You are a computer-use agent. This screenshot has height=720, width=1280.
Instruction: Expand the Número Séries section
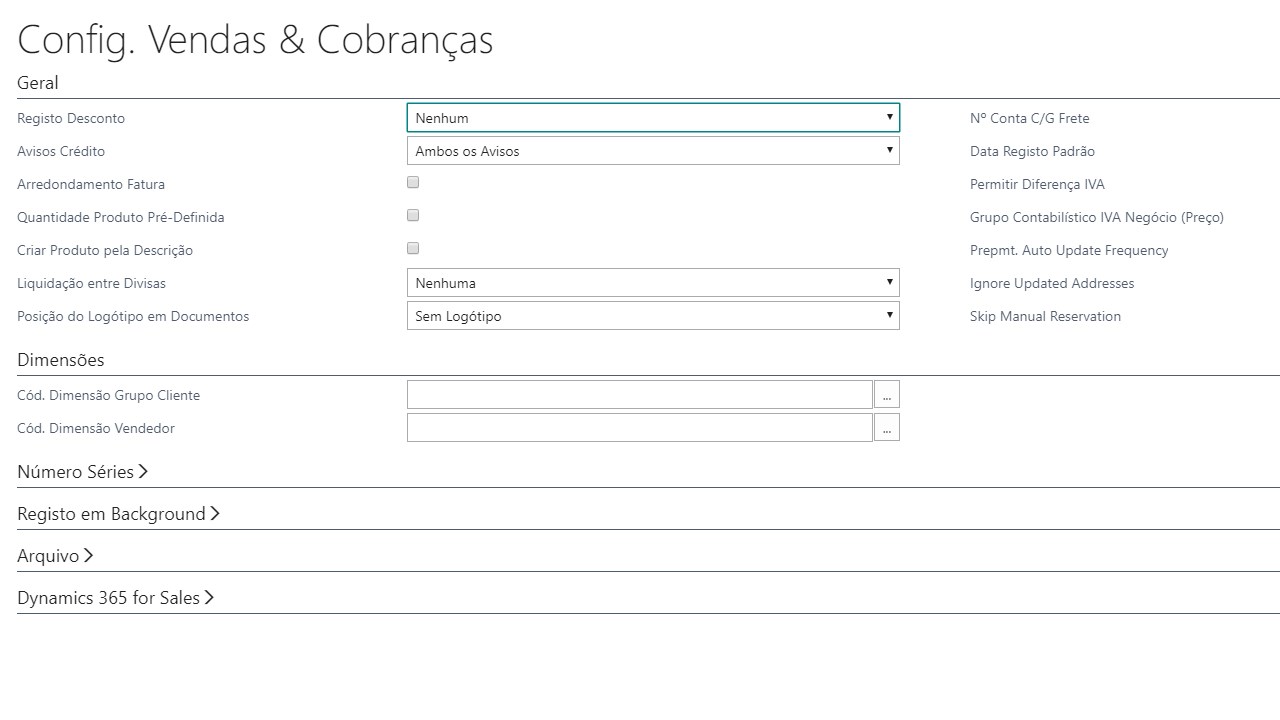82,472
